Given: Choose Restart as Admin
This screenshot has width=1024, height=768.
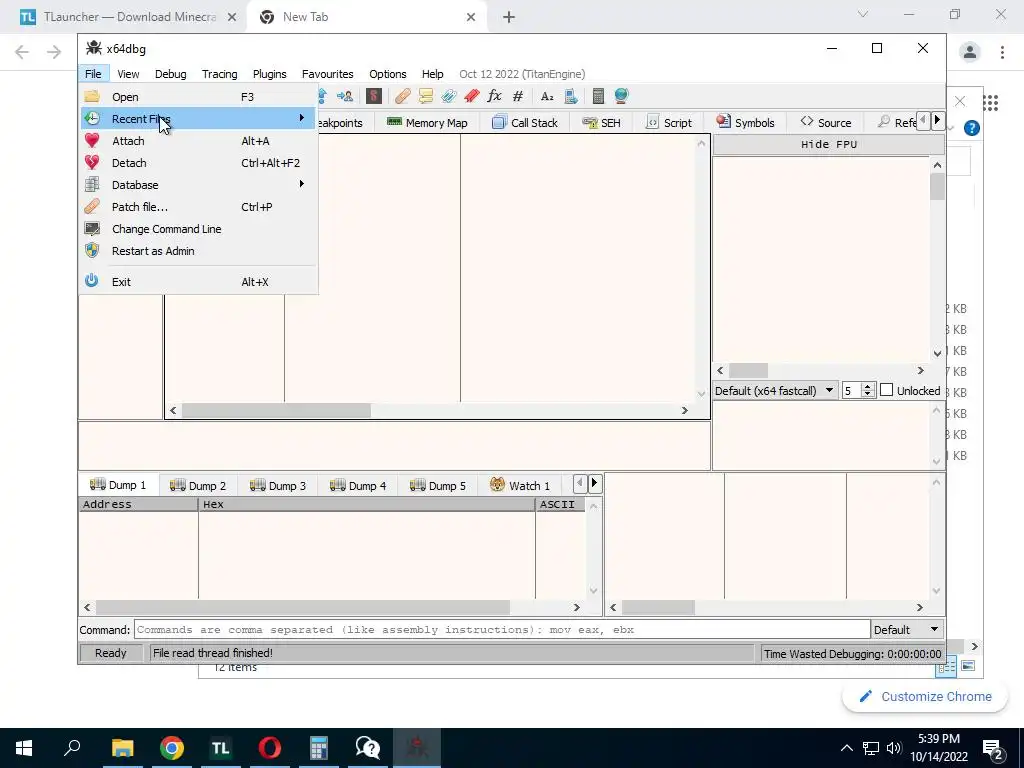Looking at the screenshot, I should [198, 251].
